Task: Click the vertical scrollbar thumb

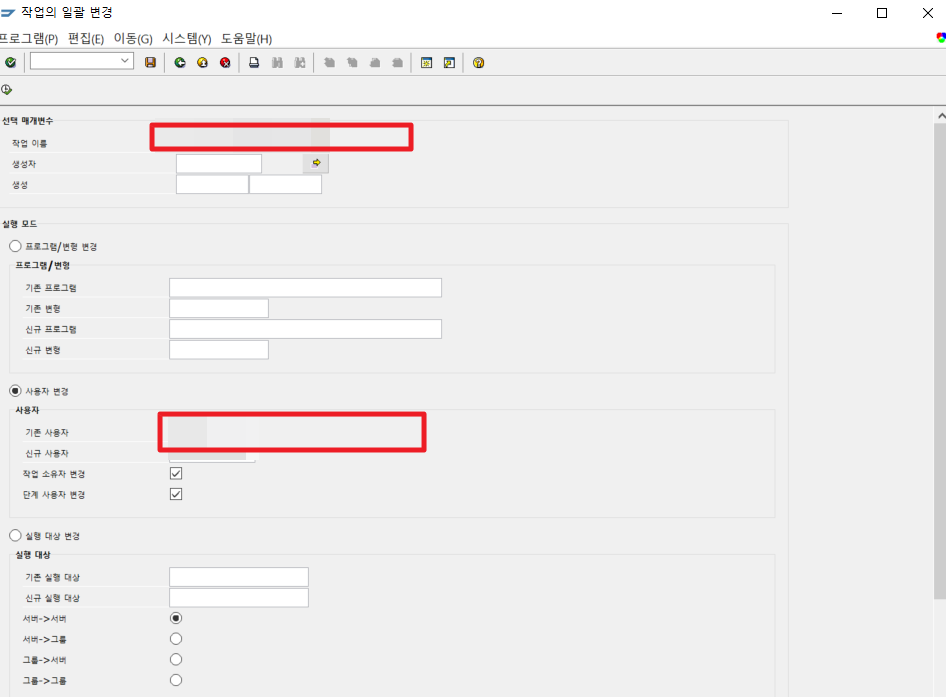Action: [x=940, y=361]
